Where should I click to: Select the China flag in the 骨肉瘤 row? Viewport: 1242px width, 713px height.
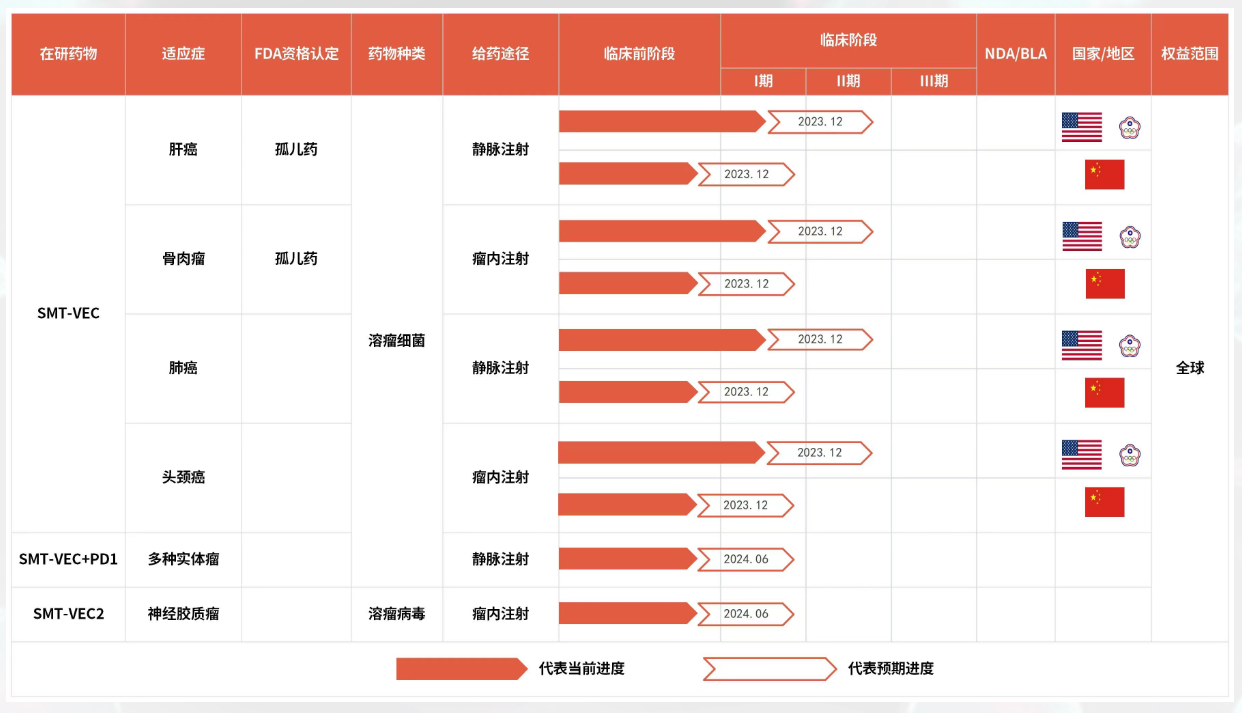pos(1102,283)
